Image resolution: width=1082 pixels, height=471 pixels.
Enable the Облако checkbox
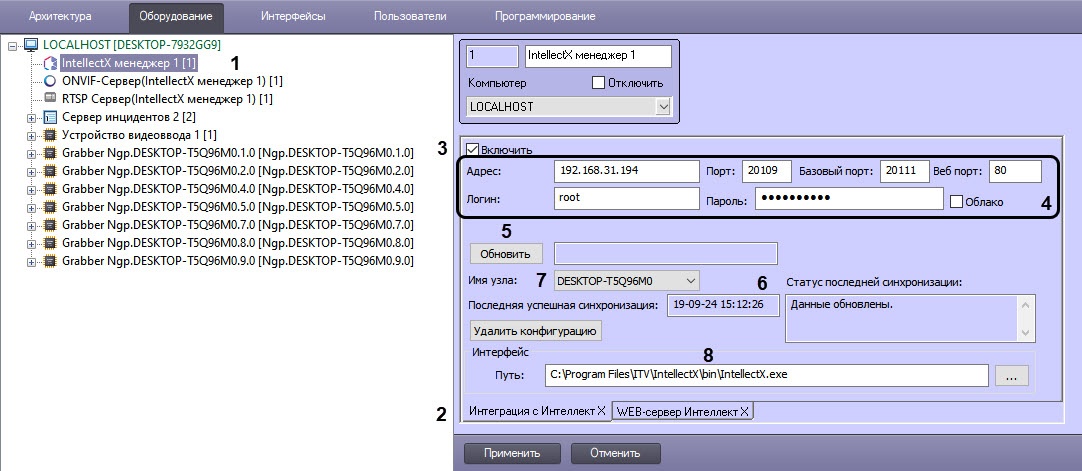click(x=956, y=201)
